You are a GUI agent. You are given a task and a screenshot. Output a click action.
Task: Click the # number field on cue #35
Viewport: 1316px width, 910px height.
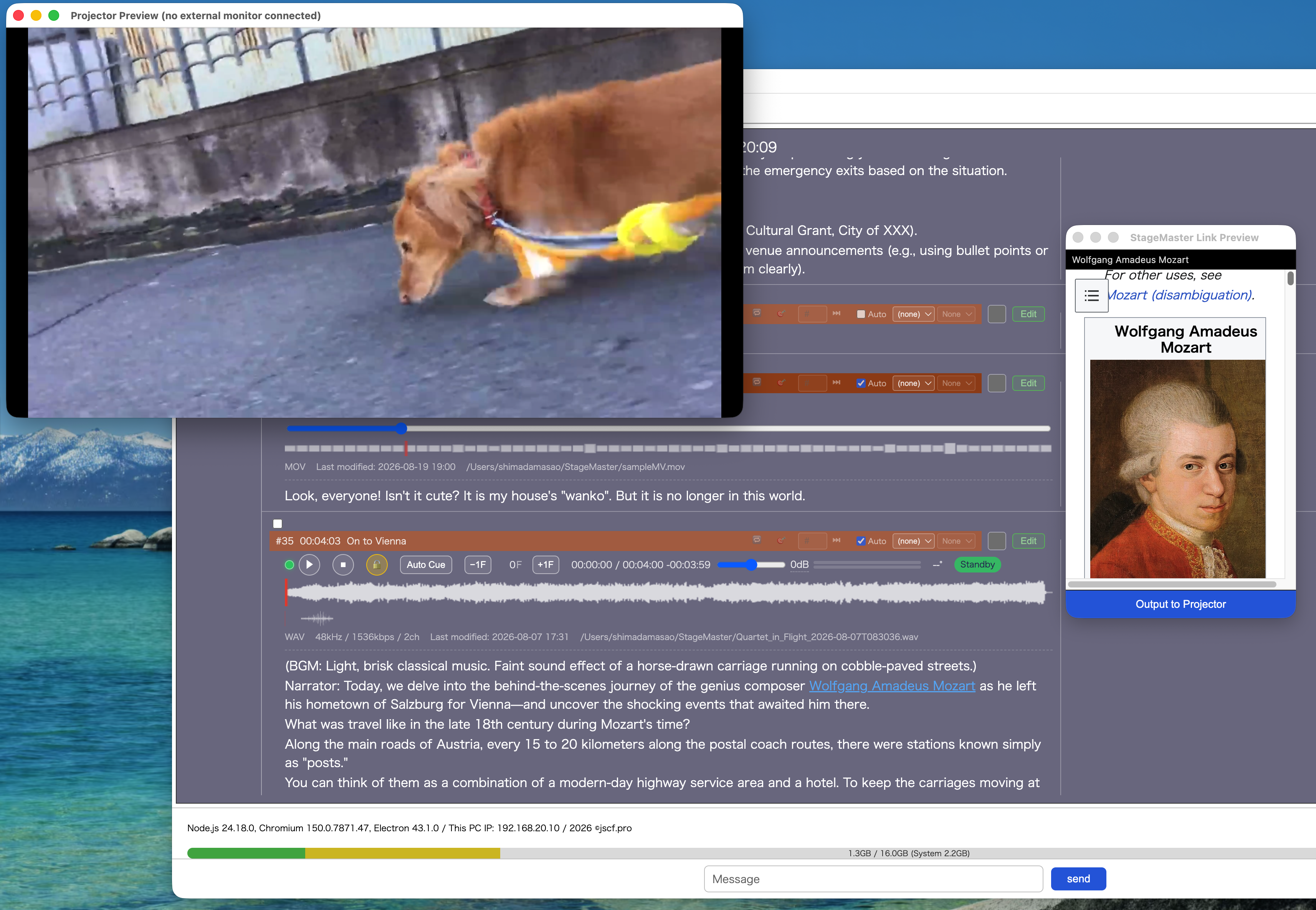pyautogui.click(x=812, y=541)
